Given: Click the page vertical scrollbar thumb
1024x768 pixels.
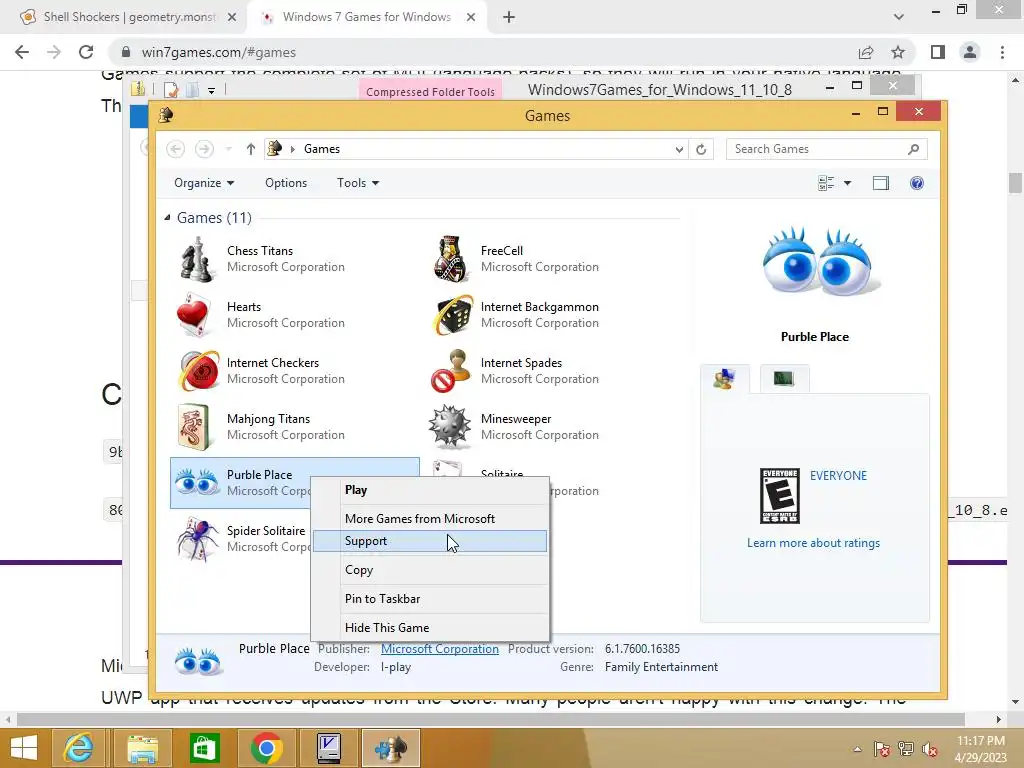Looking at the screenshot, I should coord(1015,183).
